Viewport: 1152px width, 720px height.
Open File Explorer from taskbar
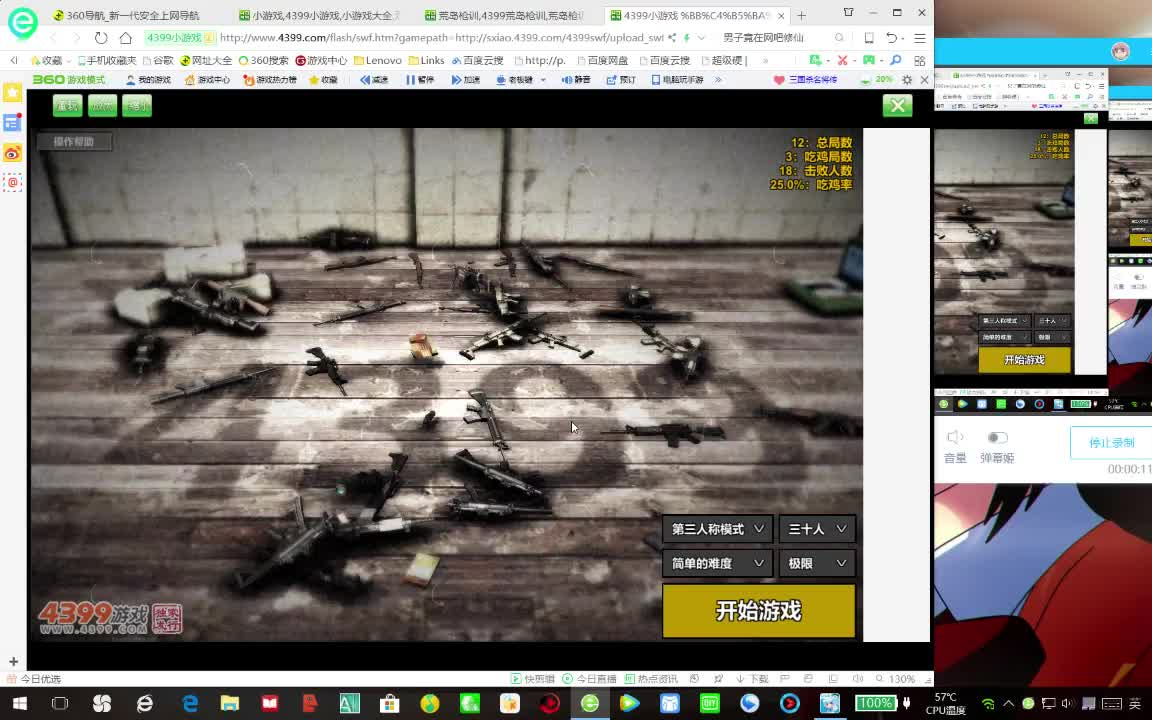(x=230, y=703)
